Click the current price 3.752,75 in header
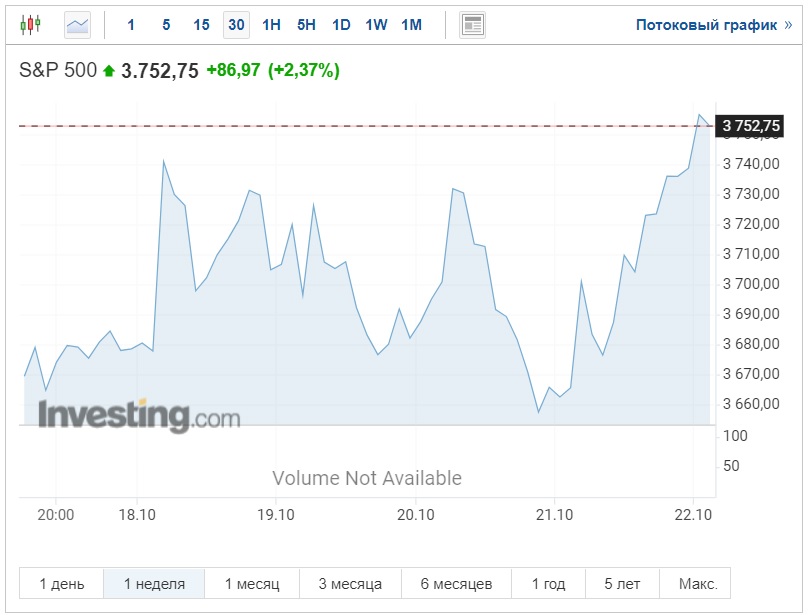 [160, 71]
